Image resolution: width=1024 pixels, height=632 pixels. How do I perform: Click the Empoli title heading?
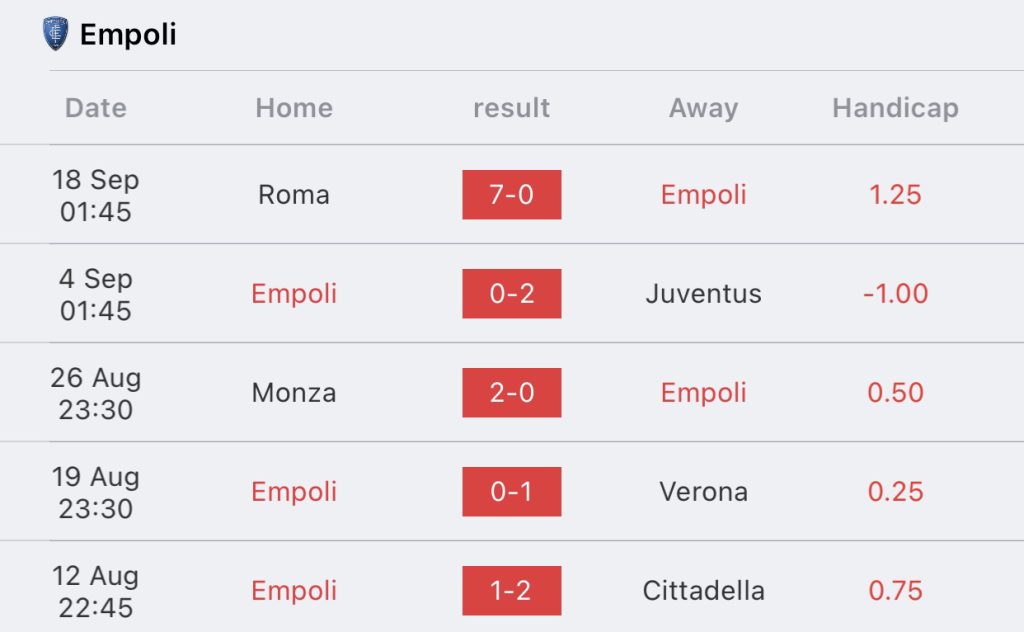click(x=128, y=35)
